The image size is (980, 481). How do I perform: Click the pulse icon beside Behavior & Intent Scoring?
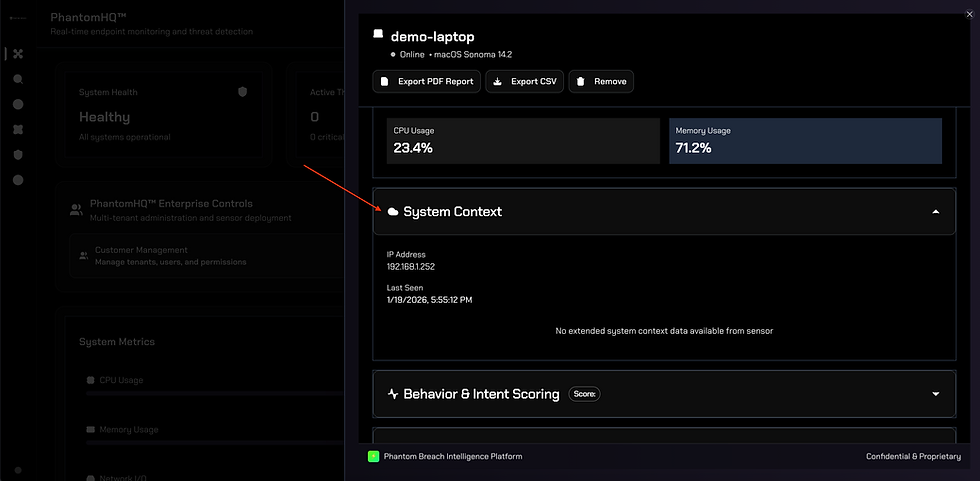click(393, 394)
